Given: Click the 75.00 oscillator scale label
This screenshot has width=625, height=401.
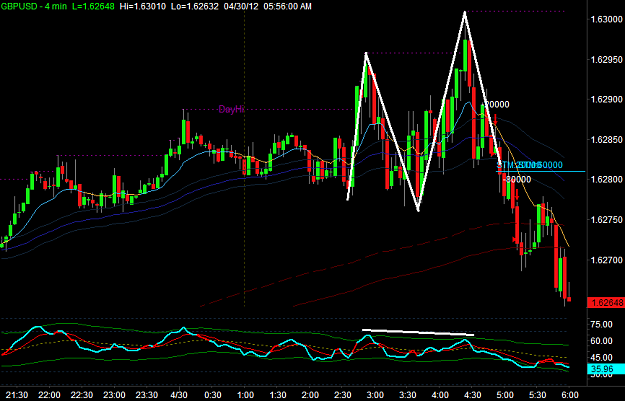Looking at the screenshot, I should [601, 324].
